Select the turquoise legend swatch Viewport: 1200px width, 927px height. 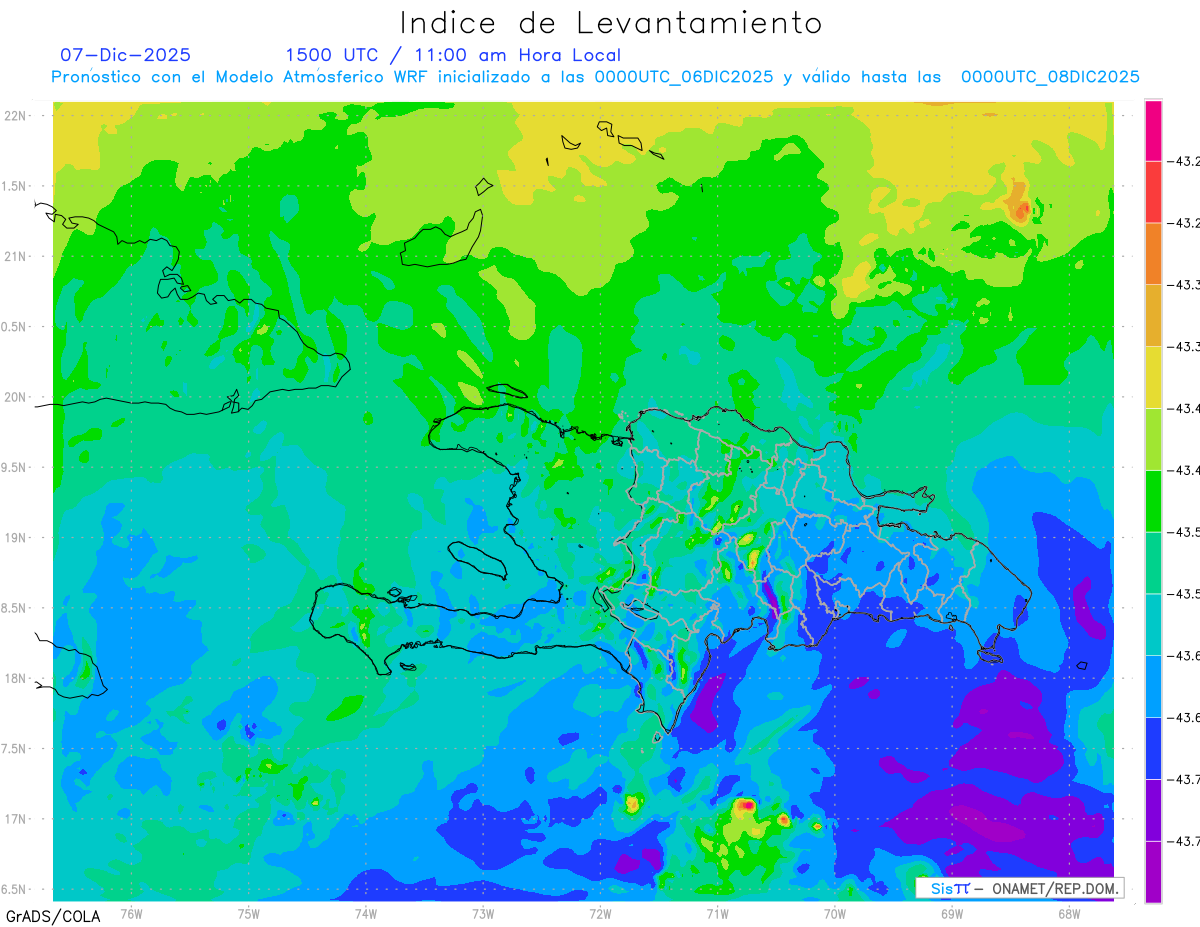[1153, 624]
